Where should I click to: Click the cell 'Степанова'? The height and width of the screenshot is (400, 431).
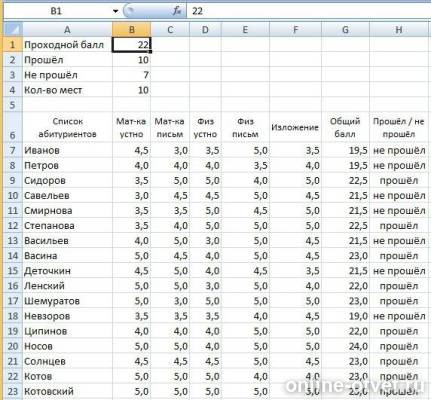pyautogui.click(x=67, y=226)
